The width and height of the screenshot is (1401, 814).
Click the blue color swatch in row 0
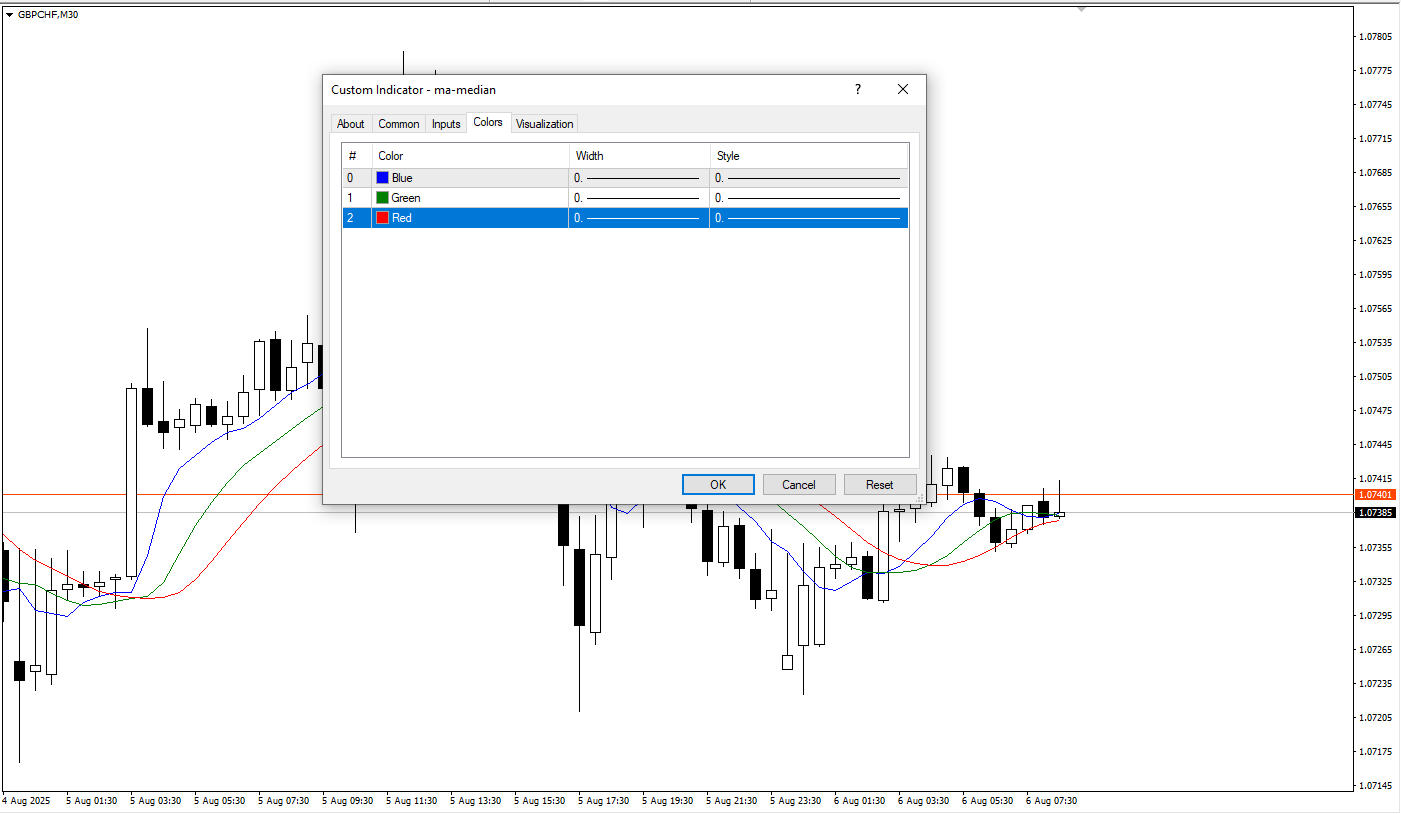382,178
